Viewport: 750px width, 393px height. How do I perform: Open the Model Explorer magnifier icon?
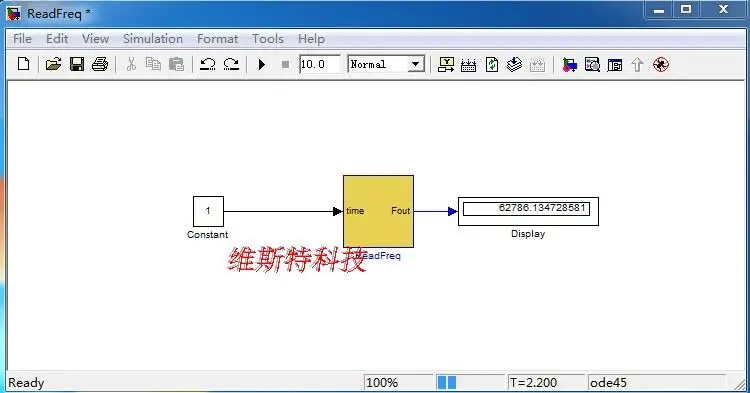click(592, 65)
